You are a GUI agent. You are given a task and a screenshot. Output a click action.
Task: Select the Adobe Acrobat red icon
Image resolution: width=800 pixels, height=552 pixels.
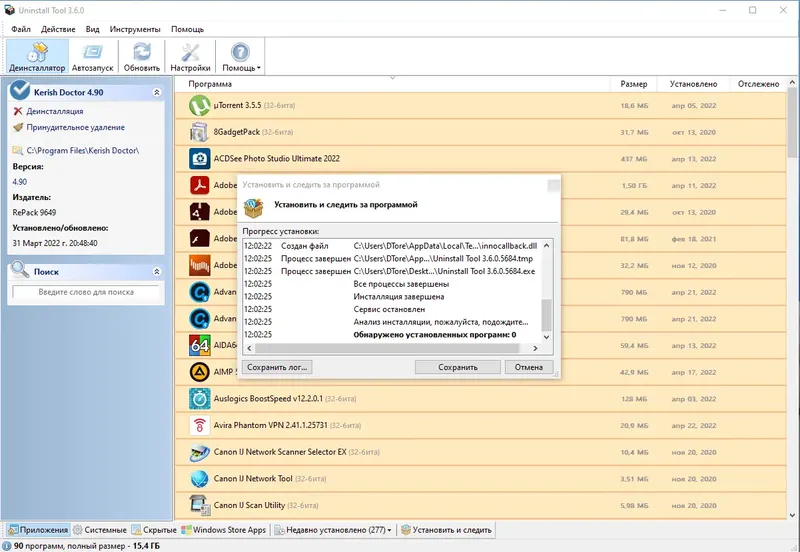tap(199, 185)
